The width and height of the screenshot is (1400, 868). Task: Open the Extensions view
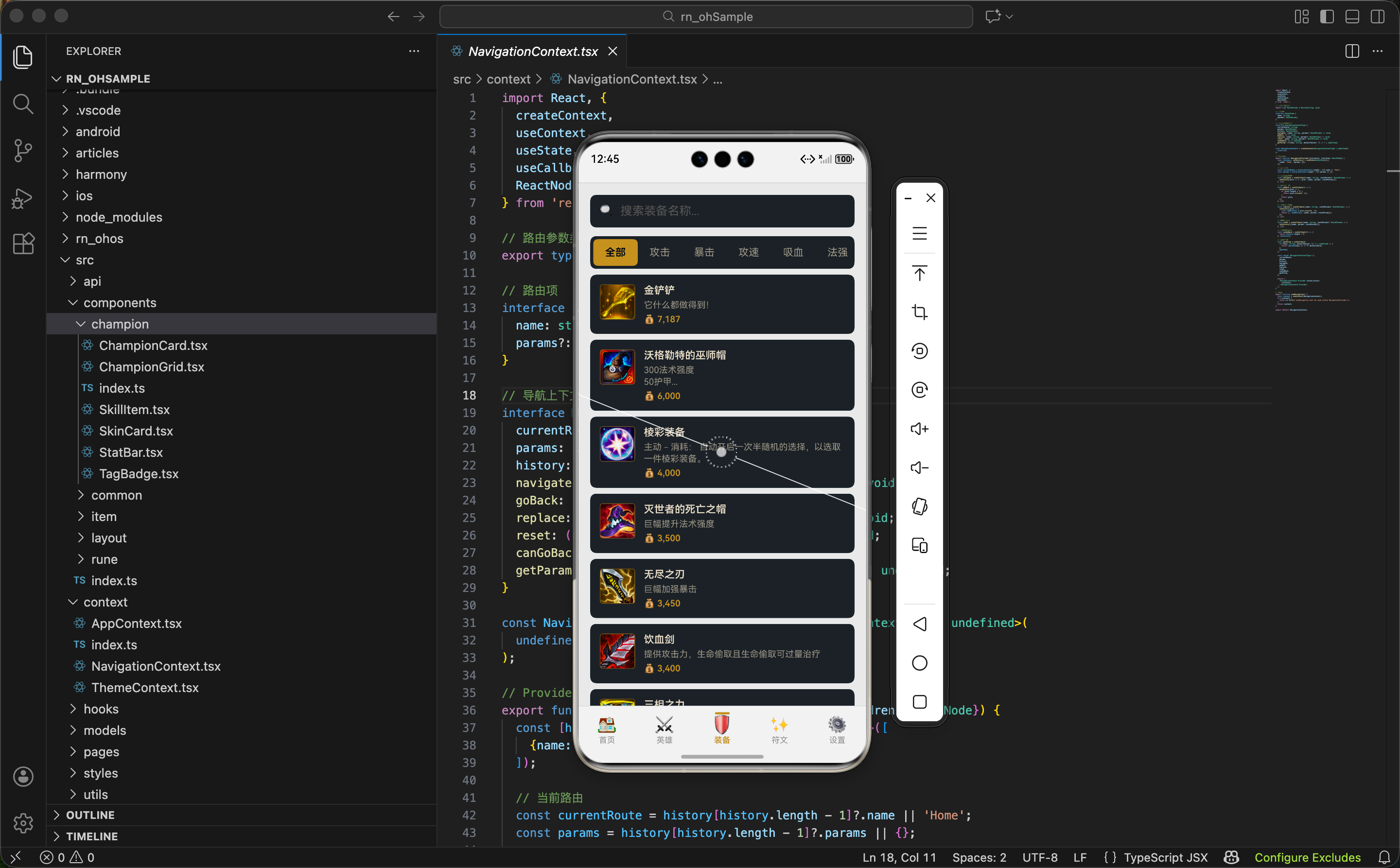point(23,243)
